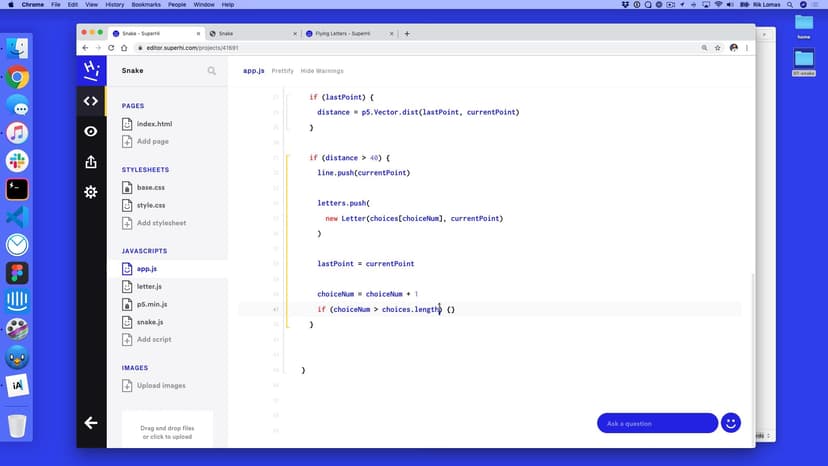The image size is (828, 466).
Task: Click Add script link
Action: [154, 340]
